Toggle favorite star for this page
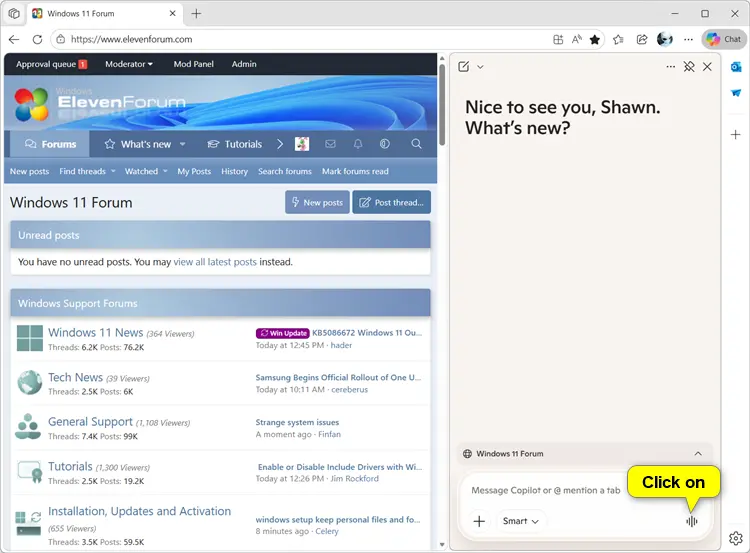Screen dimensions: 750x553 point(595,39)
